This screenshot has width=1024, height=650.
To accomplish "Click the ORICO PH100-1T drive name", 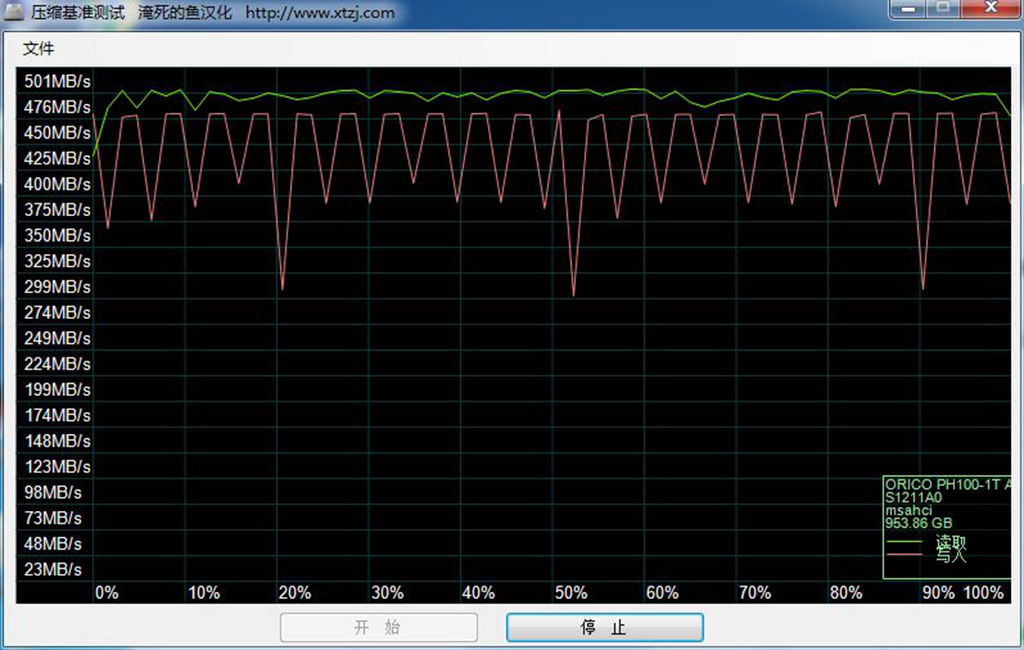I will pyautogui.click(x=948, y=485).
